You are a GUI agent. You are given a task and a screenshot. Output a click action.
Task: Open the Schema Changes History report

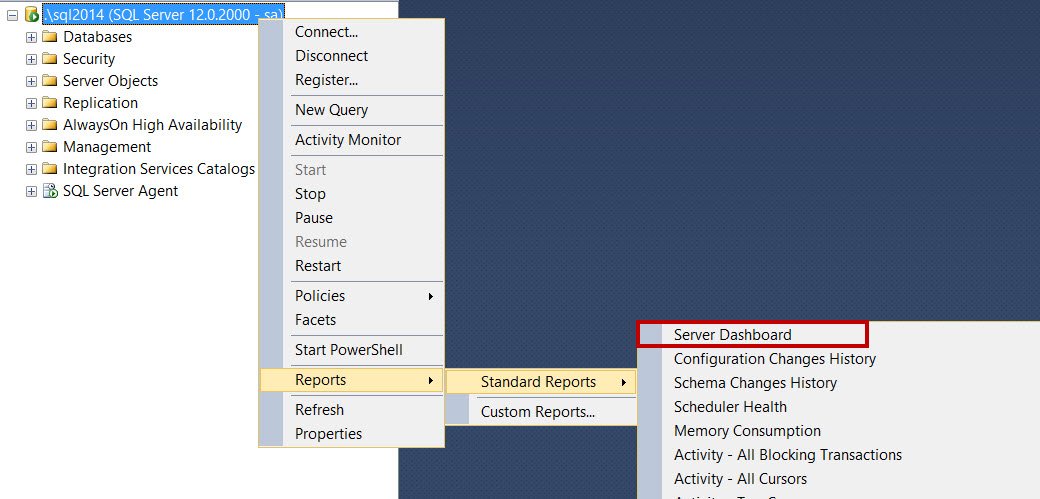(755, 383)
